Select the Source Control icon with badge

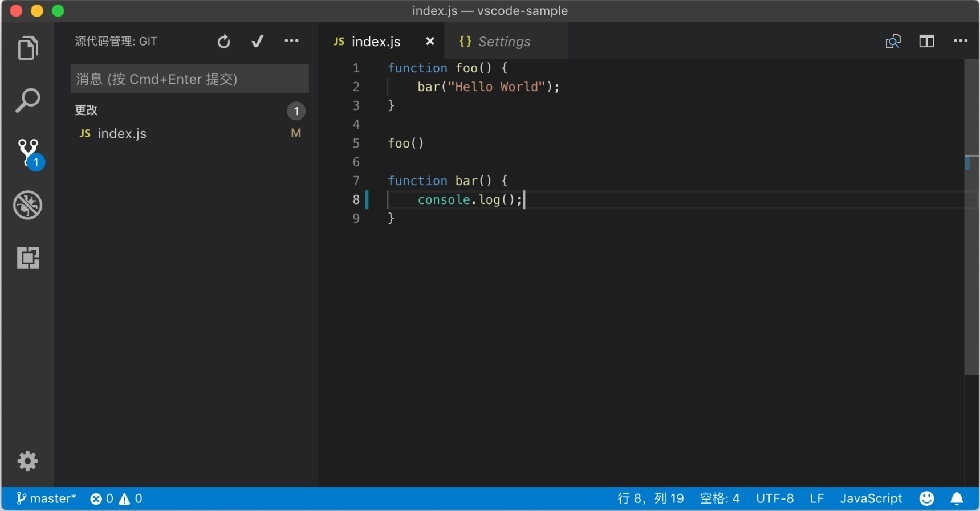click(29, 154)
